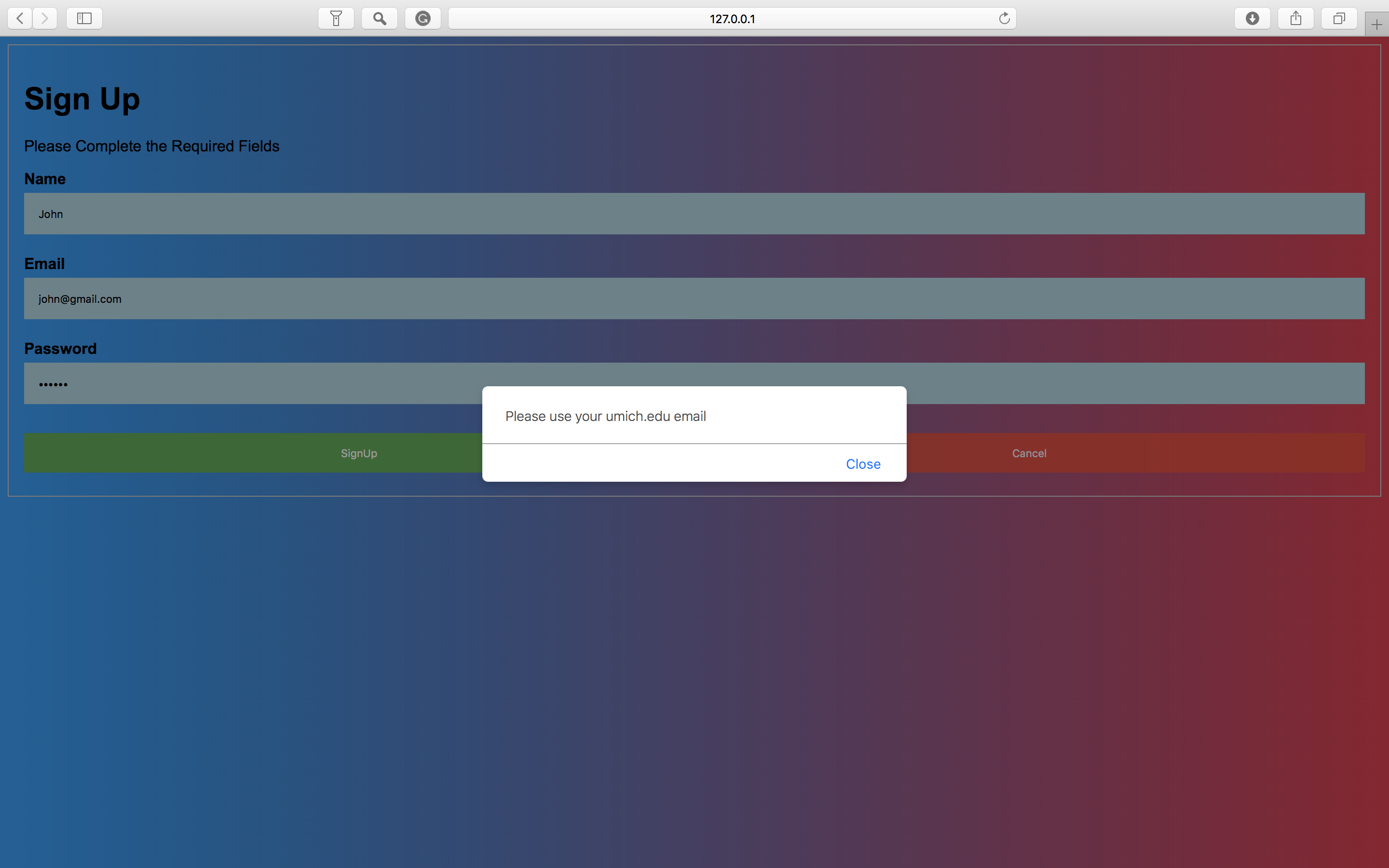Open a new tab with the plus button

[1376, 25]
